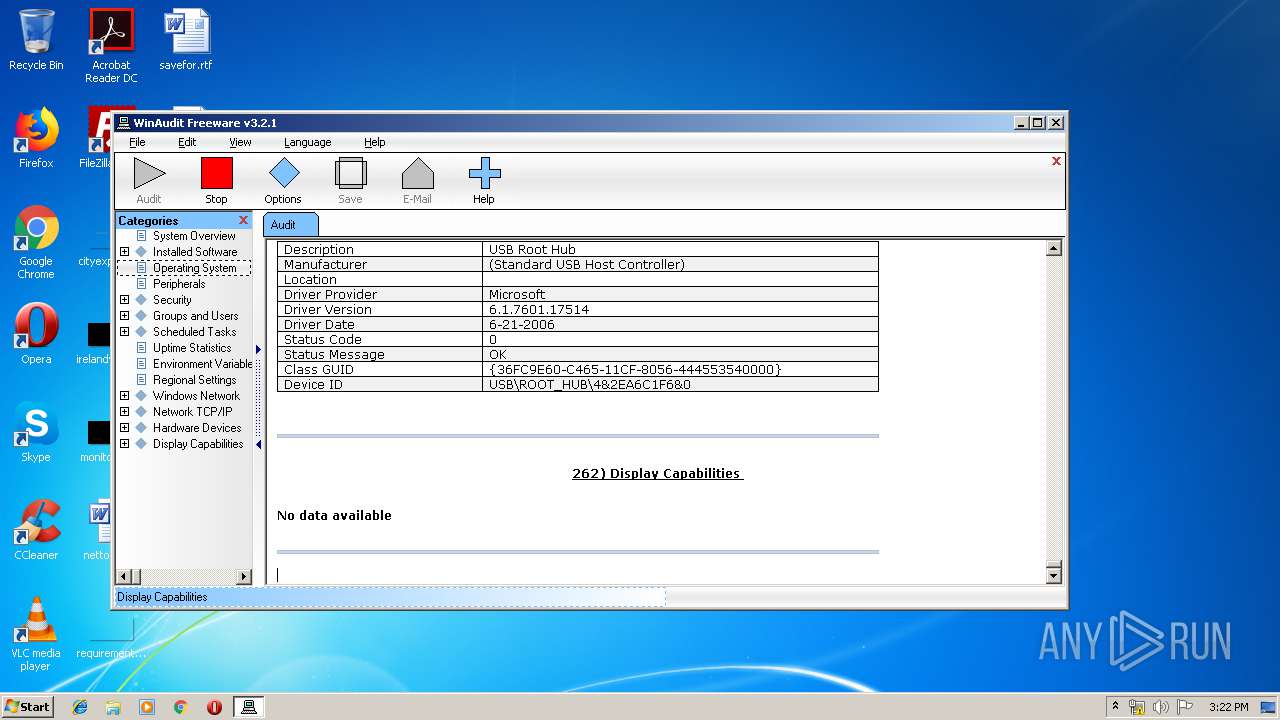Click Hardware Devices diamond icon
Viewport: 1280px width, 720px height.
141,428
